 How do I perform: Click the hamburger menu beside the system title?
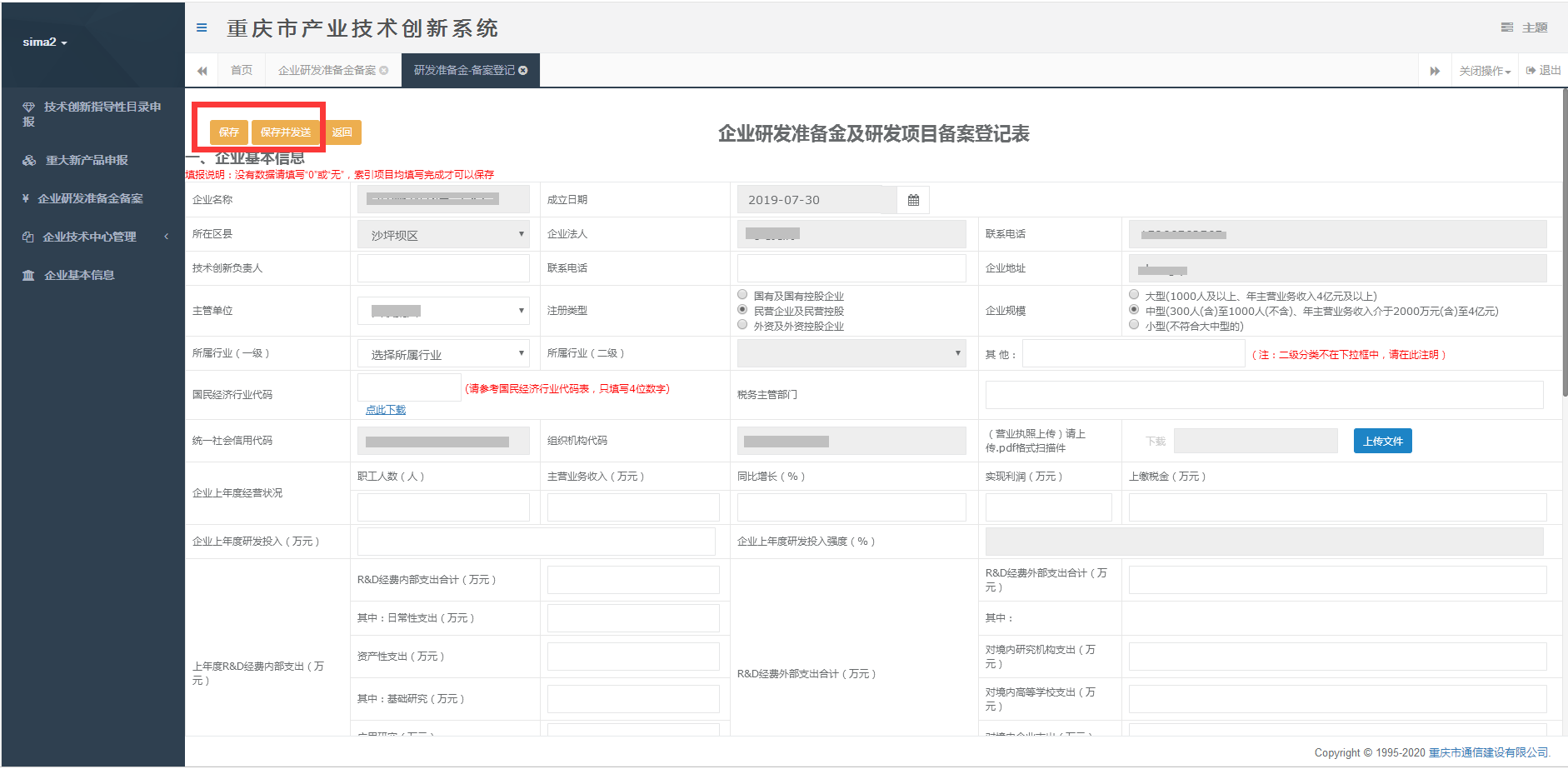click(x=201, y=27)
